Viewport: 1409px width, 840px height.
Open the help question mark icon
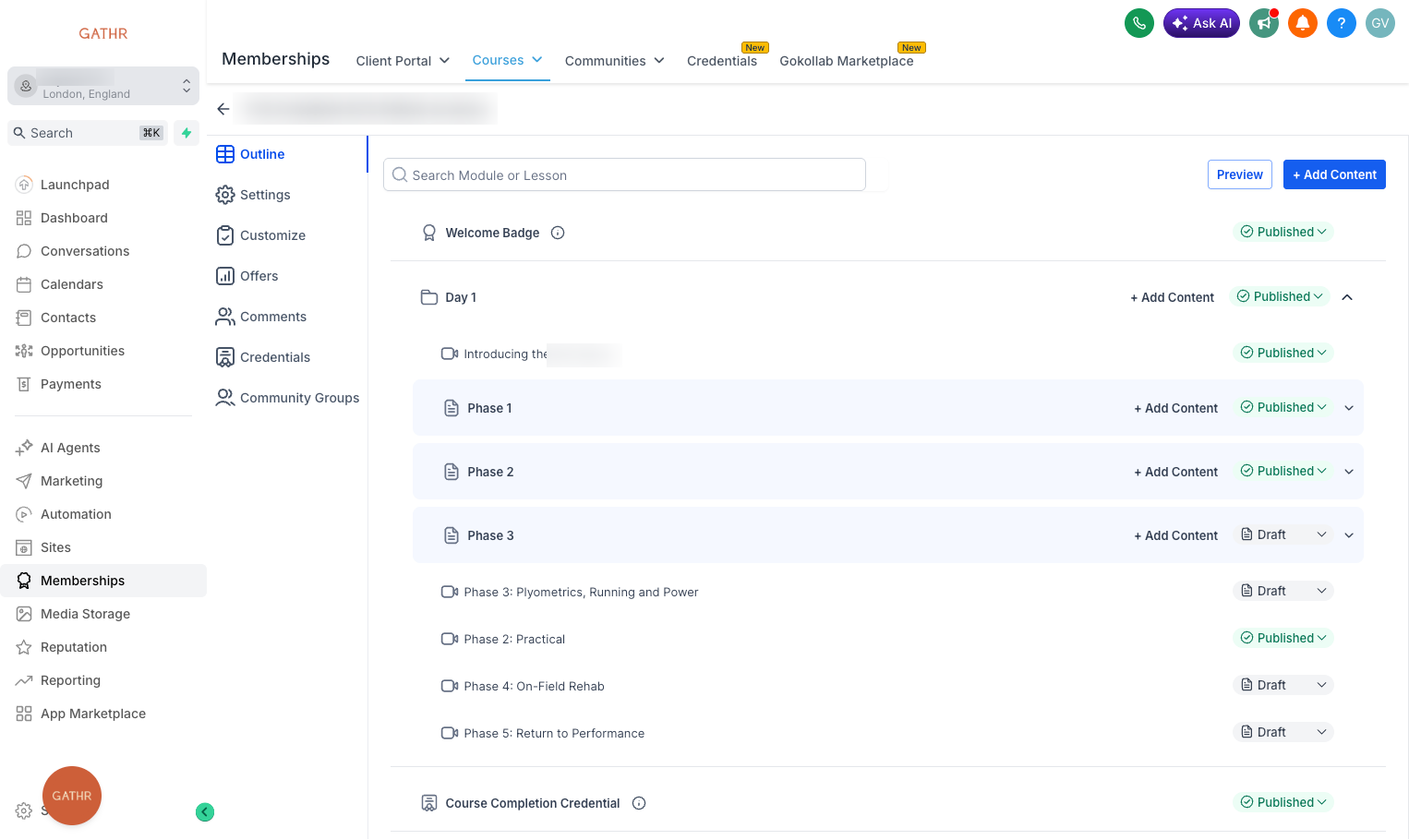[x=1341, y=23]
